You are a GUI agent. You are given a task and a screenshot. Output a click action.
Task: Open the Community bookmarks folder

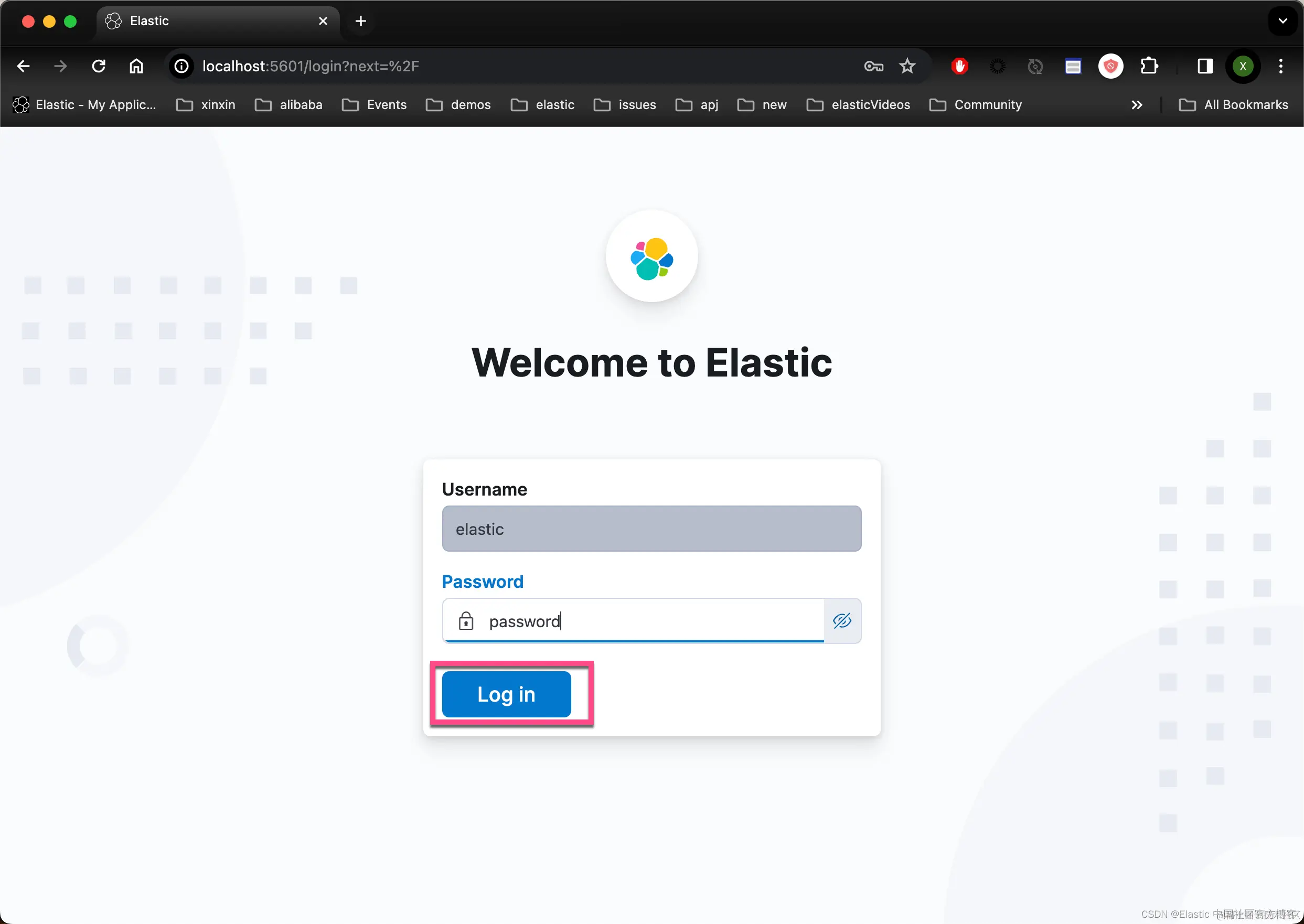[x=975, y=105]
